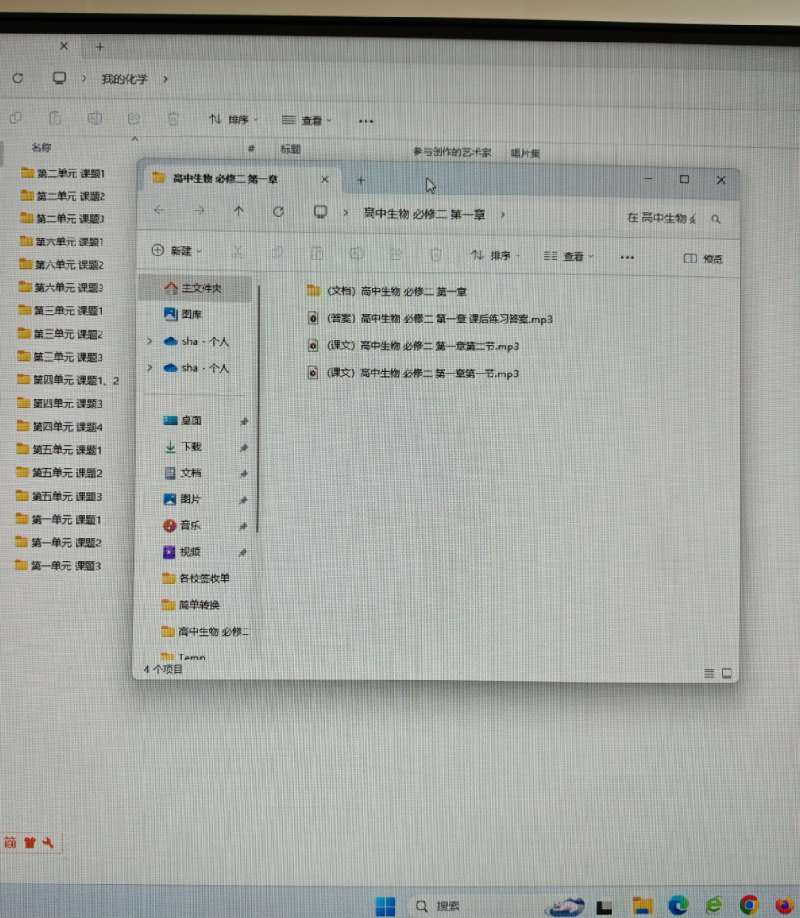Open 排序 dropdown in background window

[x=233, y=119]
